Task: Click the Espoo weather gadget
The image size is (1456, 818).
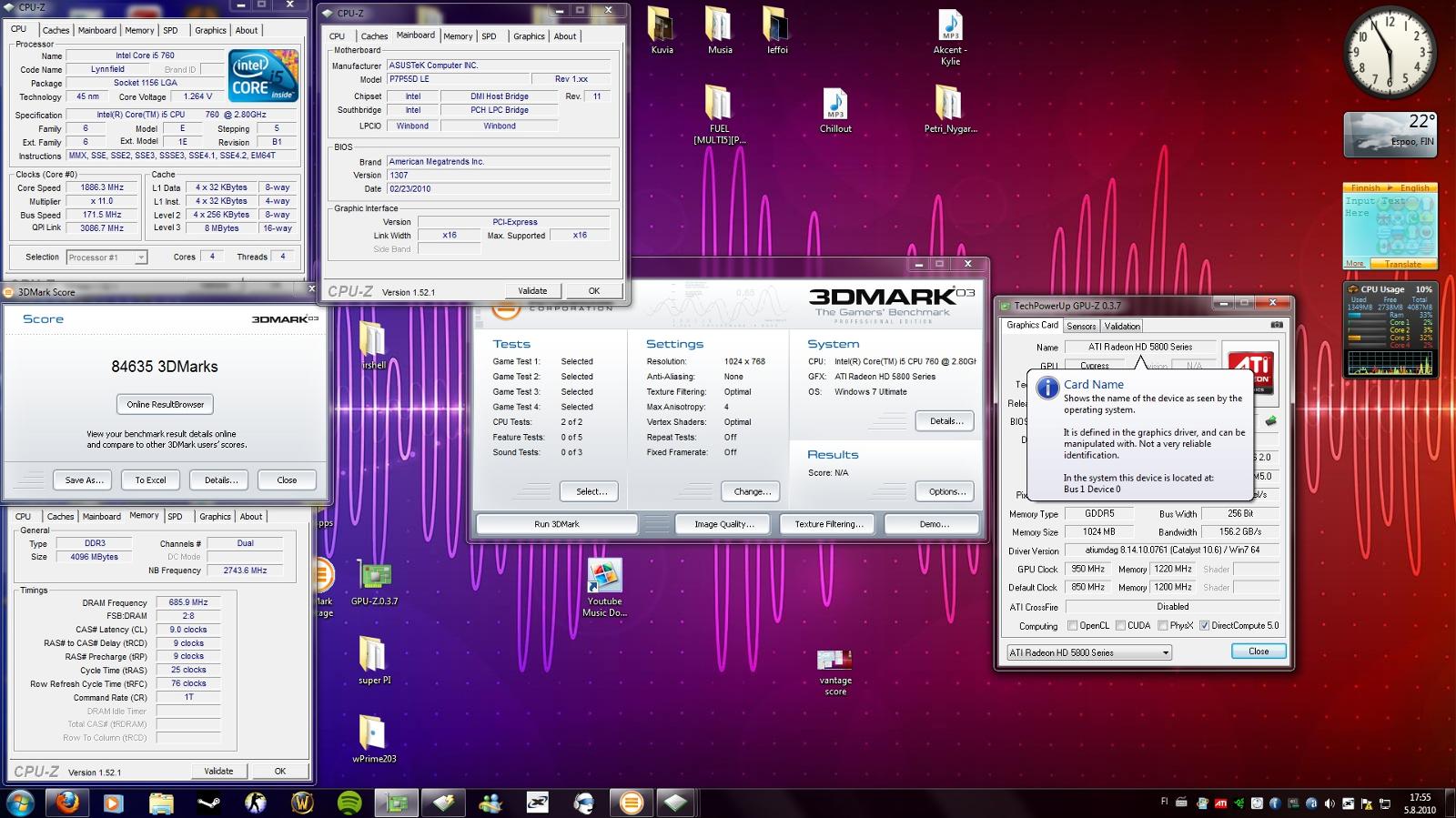Action: pos(1390,133)
